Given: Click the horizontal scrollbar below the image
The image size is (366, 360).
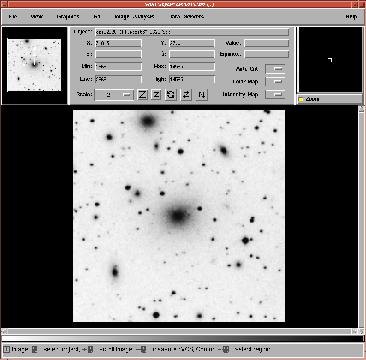Looking at the screenshot, I should click(180, 331).
